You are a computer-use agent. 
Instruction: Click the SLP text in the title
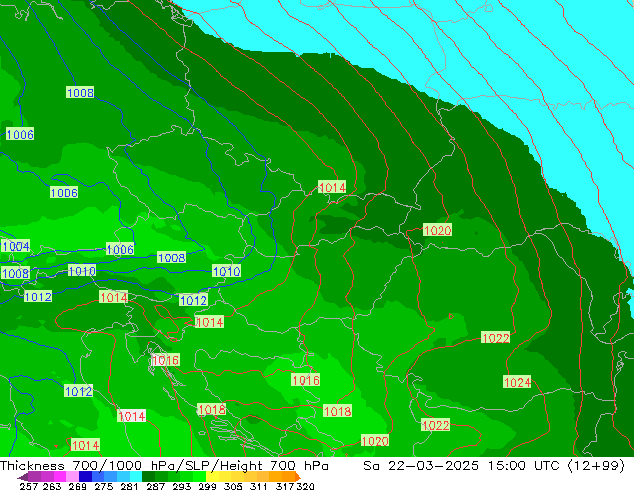pyautogui.click(x=197, y=466)
